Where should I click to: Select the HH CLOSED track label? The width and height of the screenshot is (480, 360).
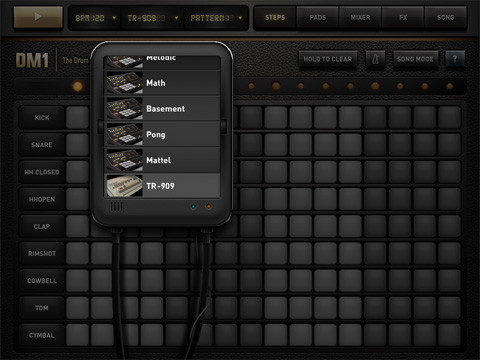(x=42, y=172)
